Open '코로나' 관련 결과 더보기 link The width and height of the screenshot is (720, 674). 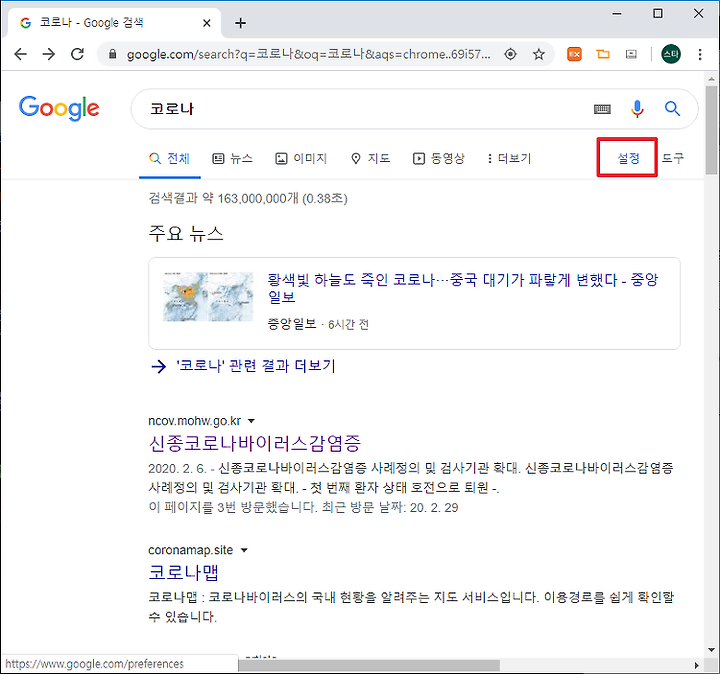click(x=256, y=366)
